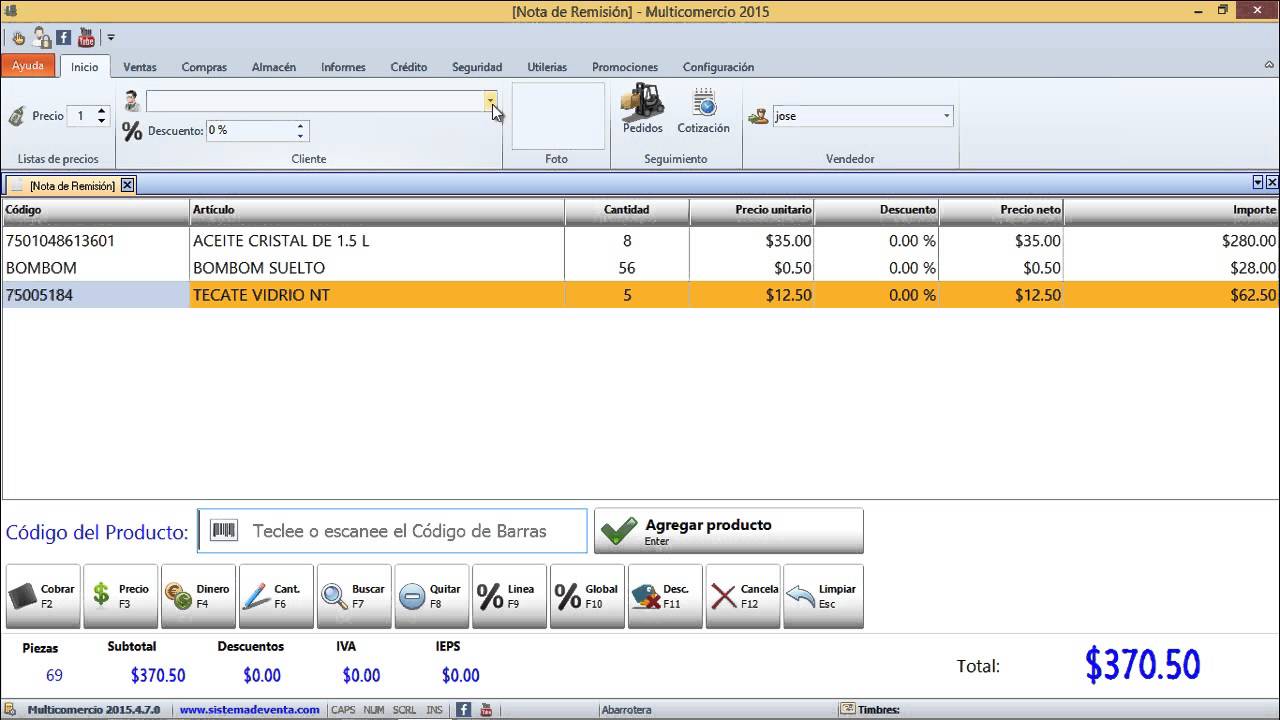Image resolution: width=1280 pixels, height=720 pixels.
Task: Open the document list dropdown arrow
Action: click(1258, 183)
